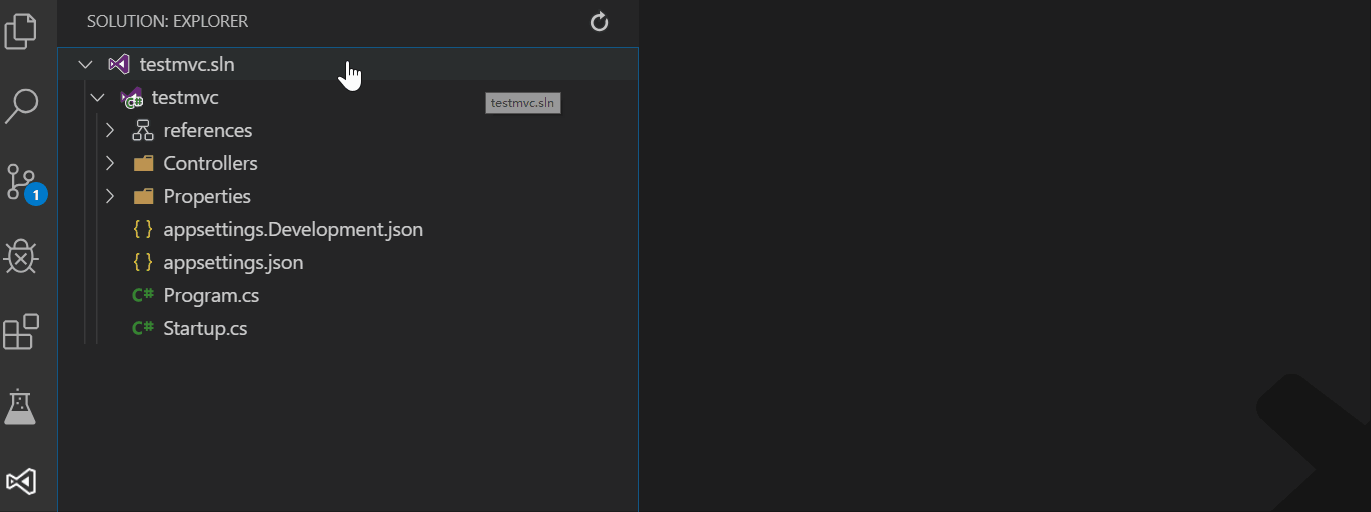The height and width of the screenshot is (512, 1371).
Task: Open the Visual Studio solution explorer view
Action: pos(22,482)
